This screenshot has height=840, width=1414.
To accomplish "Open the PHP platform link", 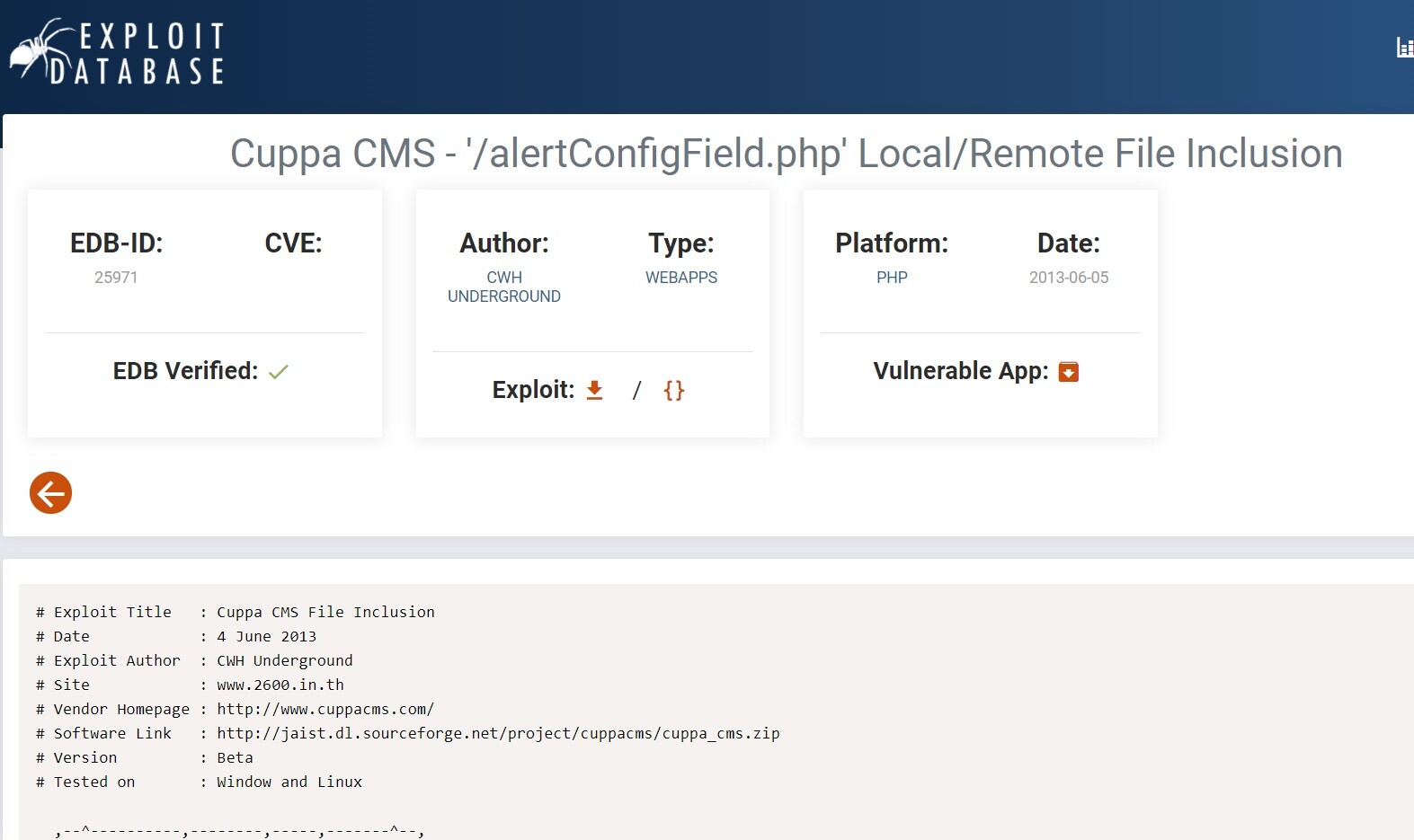I will (x=892, y=278).
